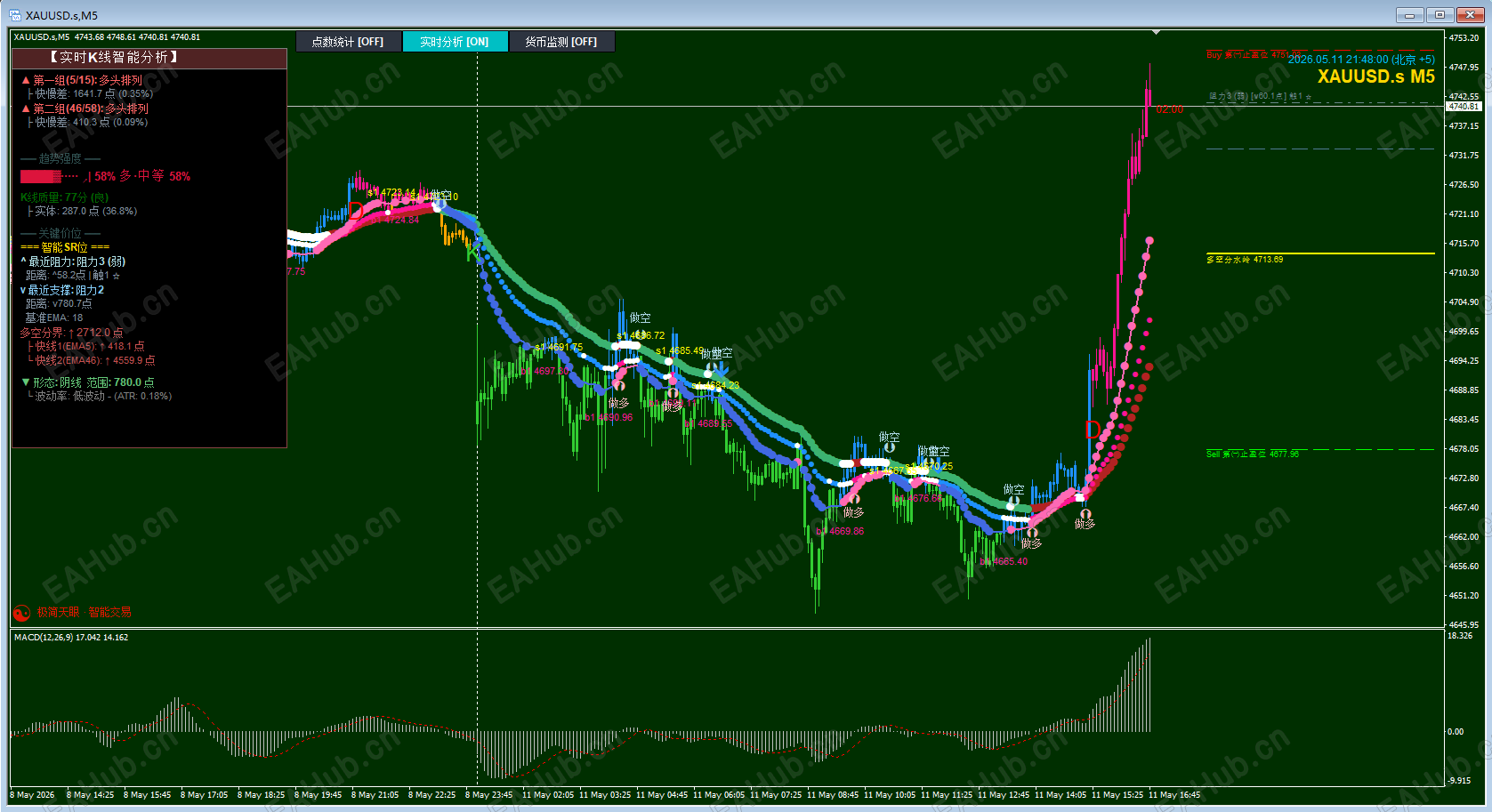Click the 58% 多·中等 58% text
This screenshot has height=812, width=1492.
[x=142, y=176]
